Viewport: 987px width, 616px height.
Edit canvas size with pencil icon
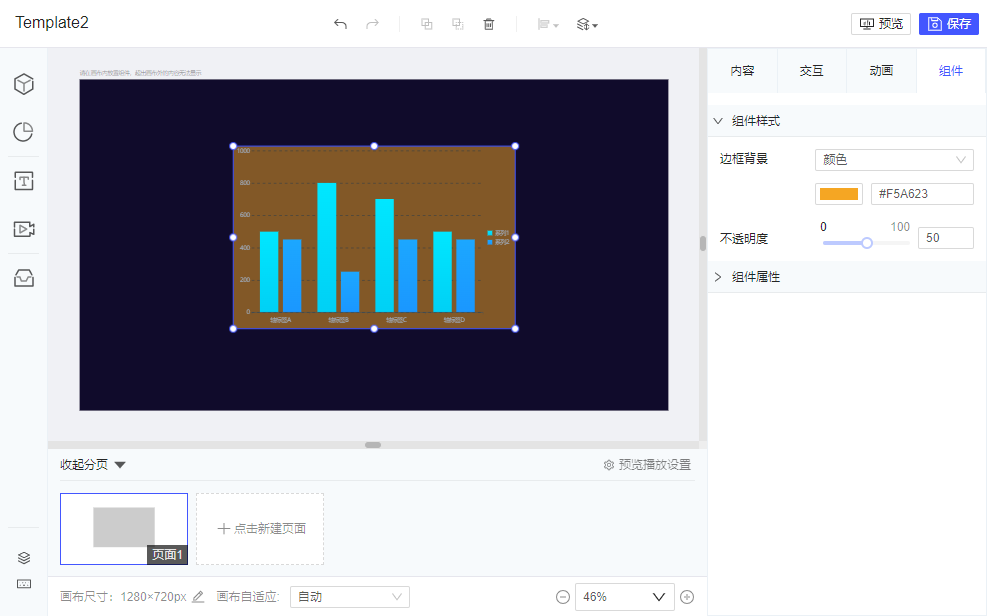198,596
